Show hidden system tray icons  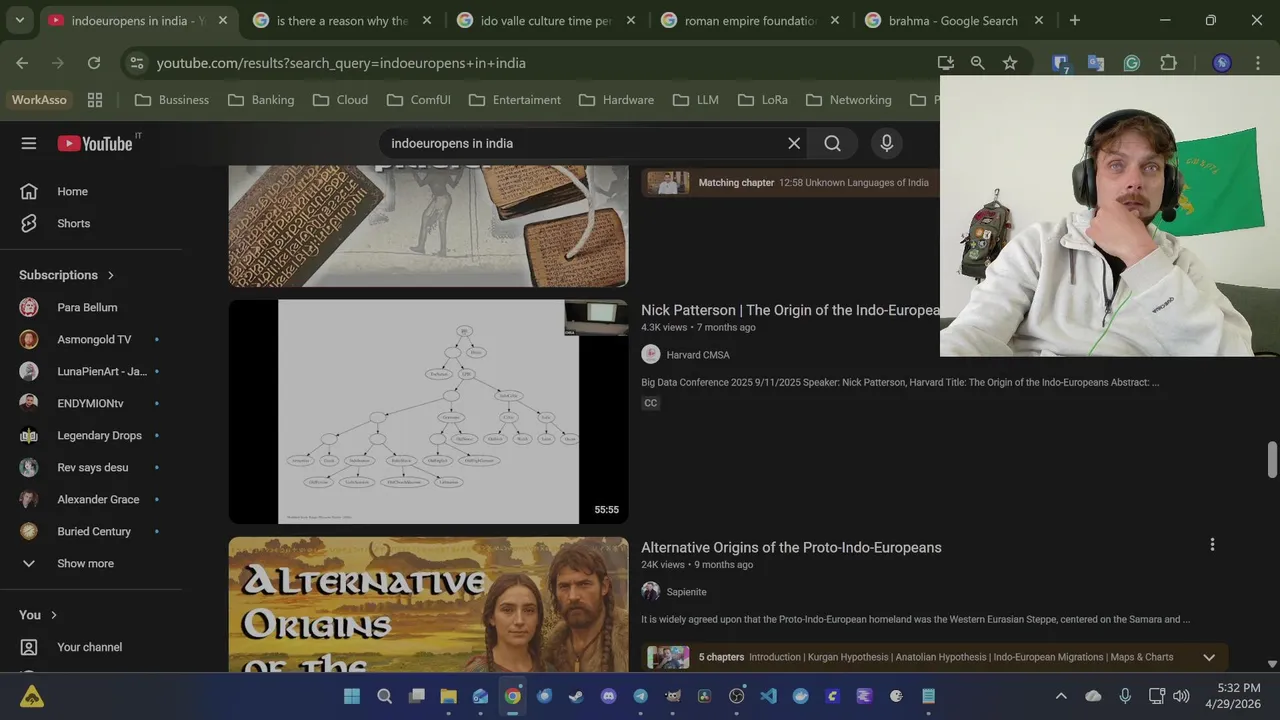click(x=1061, y=696)
